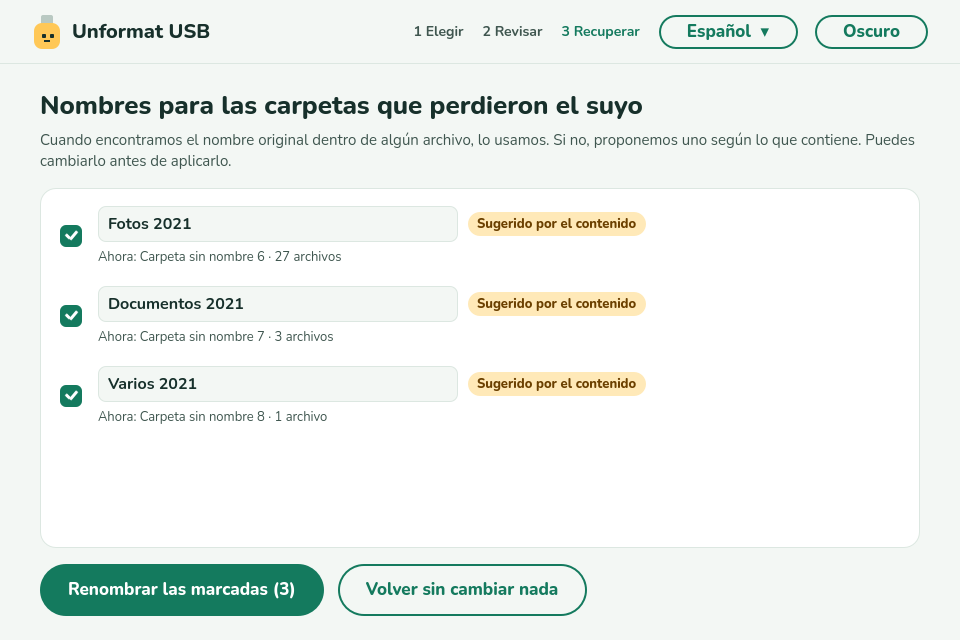Screen dimensions: 960x640
Task: Edit the Fotos 2021 name field
Action: 278,224
